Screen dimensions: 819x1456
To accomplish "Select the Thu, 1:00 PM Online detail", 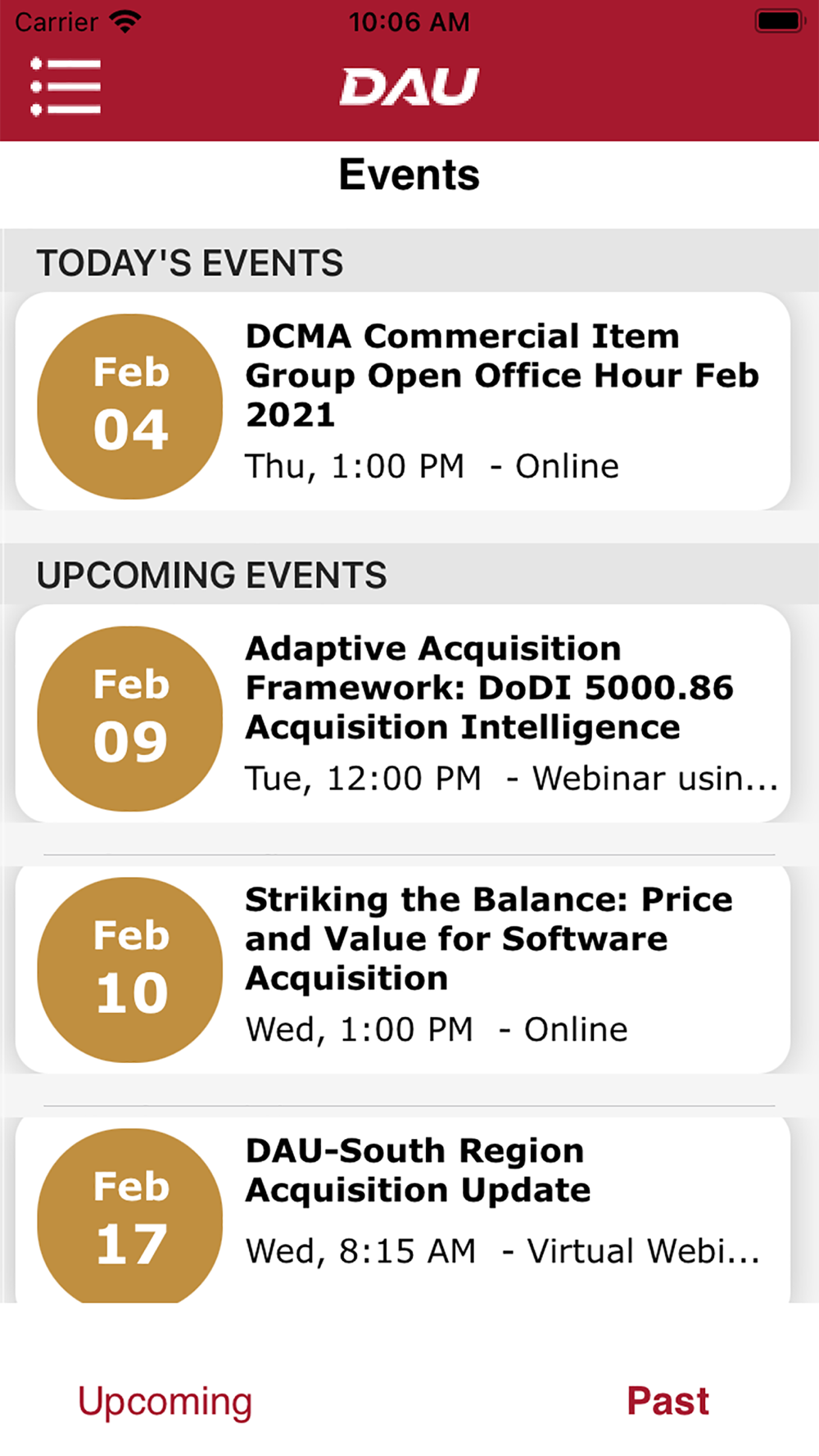I will tap(432, 466).
